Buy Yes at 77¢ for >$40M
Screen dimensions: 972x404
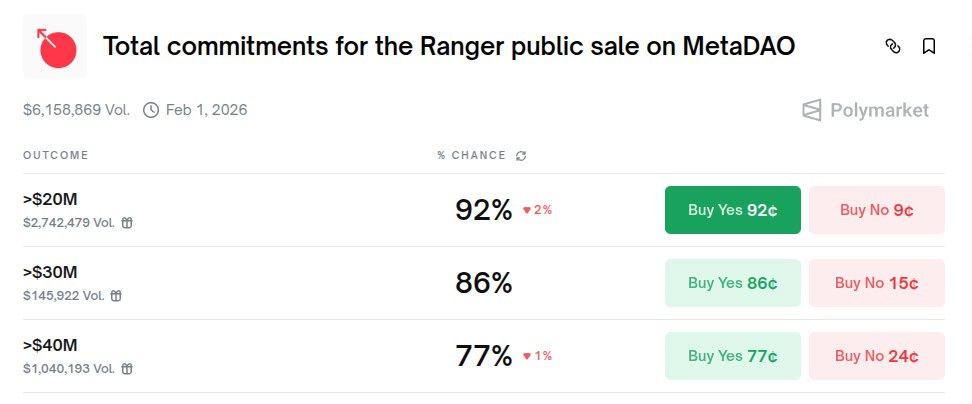732,356
